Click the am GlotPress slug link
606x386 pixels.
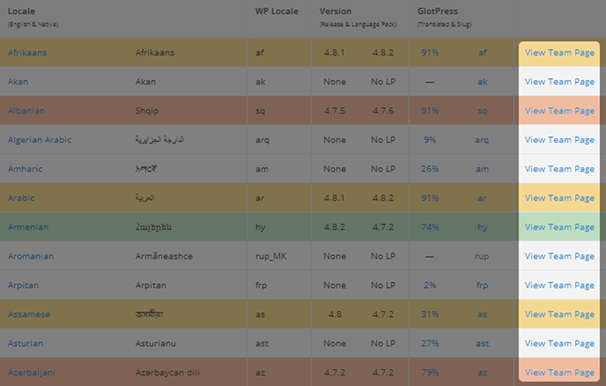click(482, 169)
